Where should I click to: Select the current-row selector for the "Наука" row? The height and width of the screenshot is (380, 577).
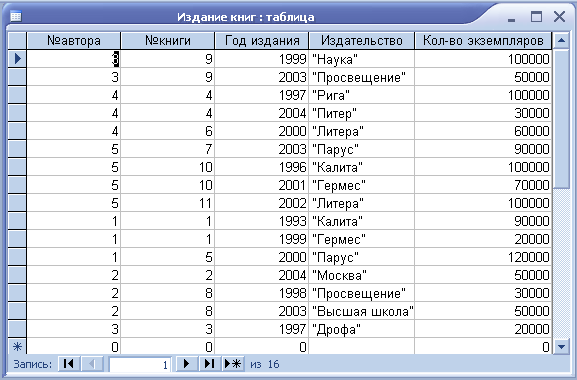click(17, 59)
